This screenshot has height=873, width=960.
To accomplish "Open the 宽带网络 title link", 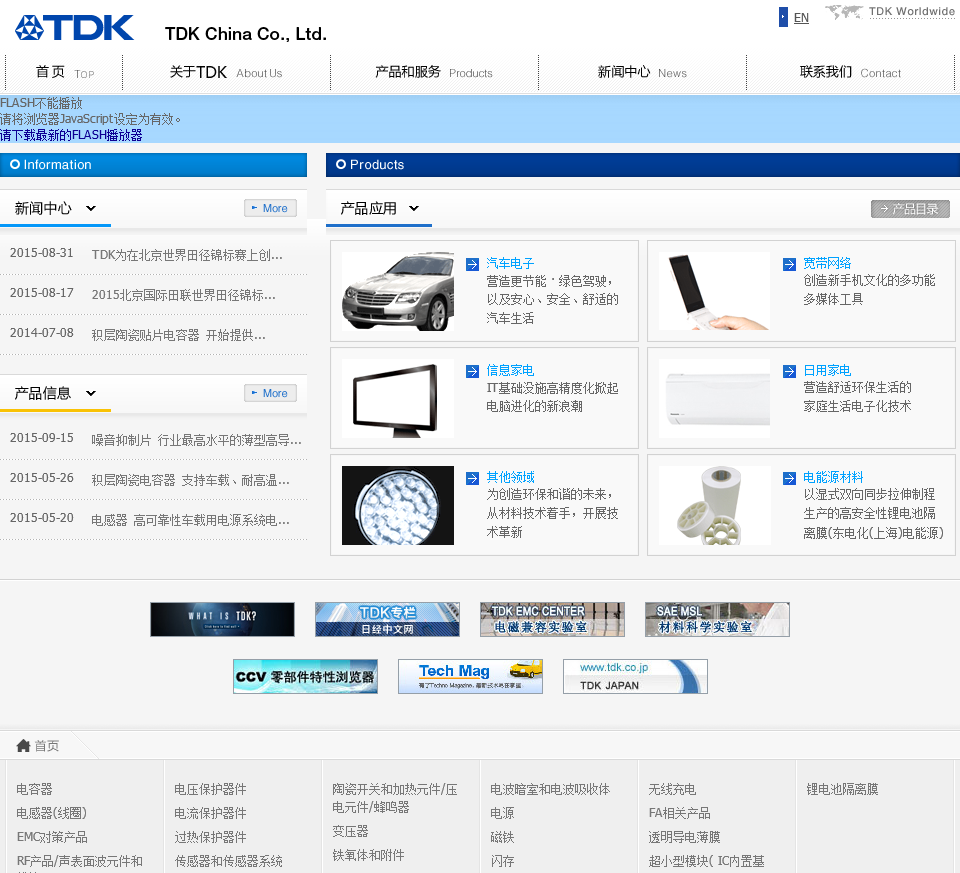I will (827, 263).
